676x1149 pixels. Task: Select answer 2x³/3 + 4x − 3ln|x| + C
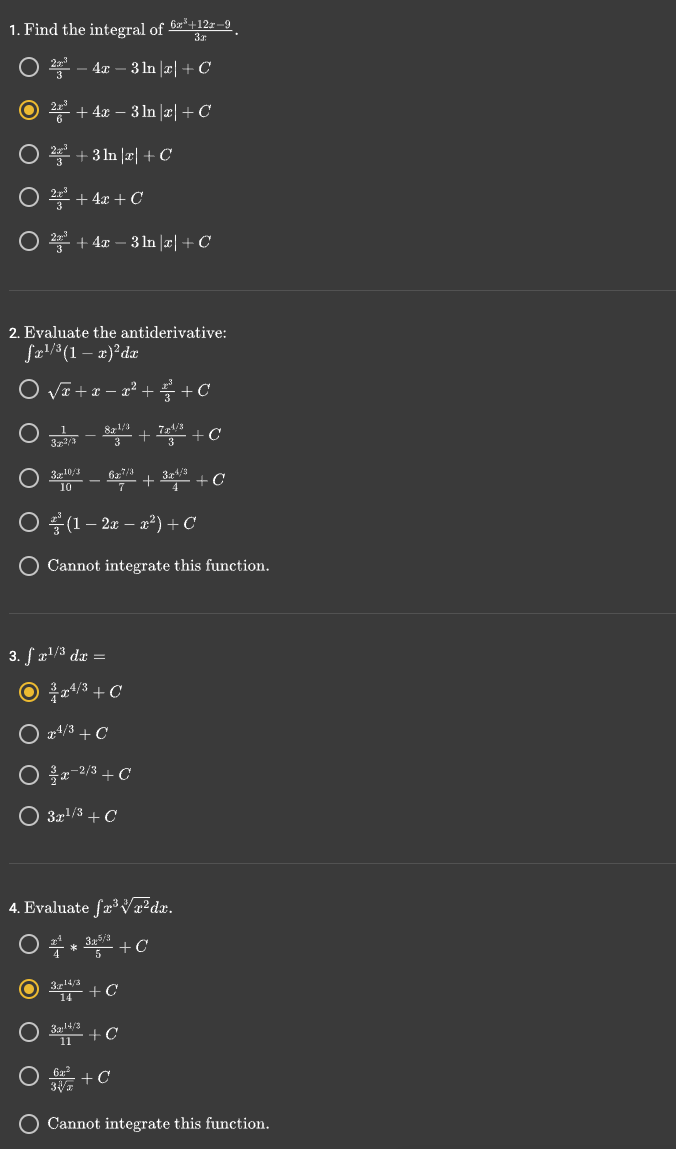coord(28,240)
